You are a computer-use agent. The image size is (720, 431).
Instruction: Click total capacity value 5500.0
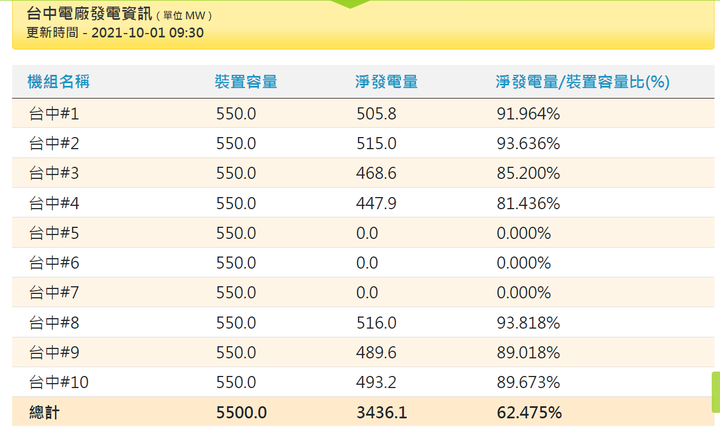click(242, 413)
